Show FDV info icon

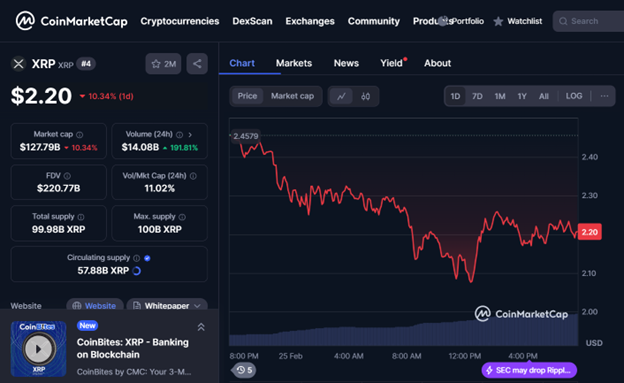click(67, 176)
